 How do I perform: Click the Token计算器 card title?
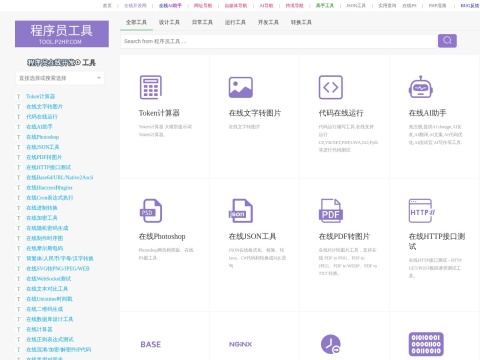point(159,113)
